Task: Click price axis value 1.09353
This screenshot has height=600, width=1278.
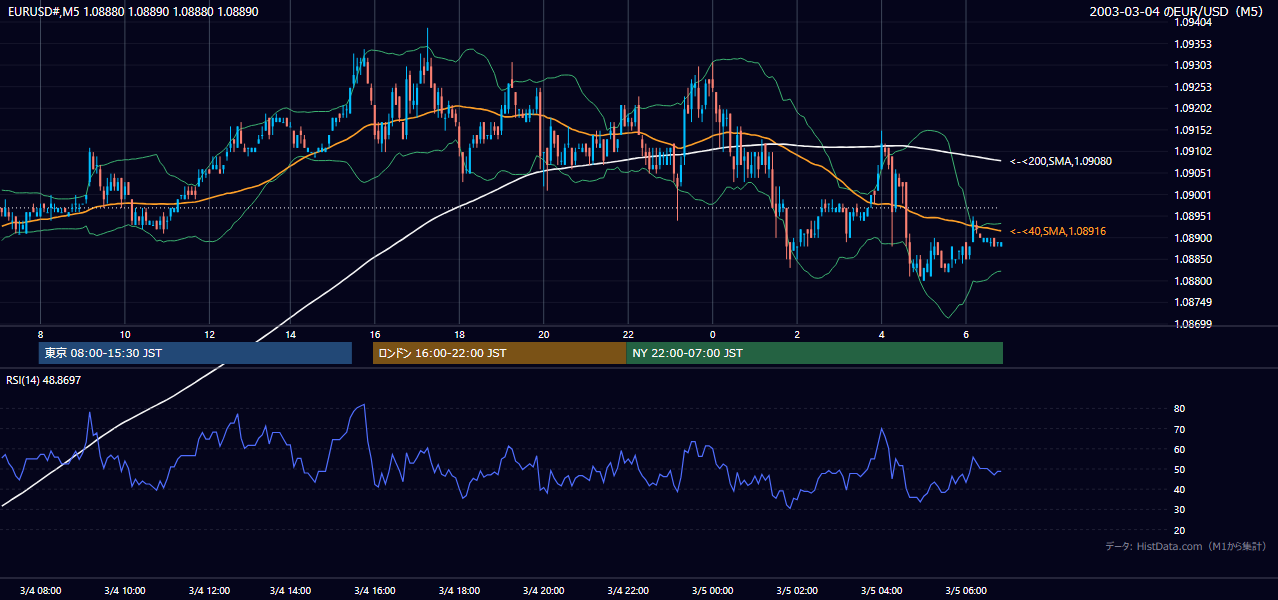Action: coord(1192,44)
